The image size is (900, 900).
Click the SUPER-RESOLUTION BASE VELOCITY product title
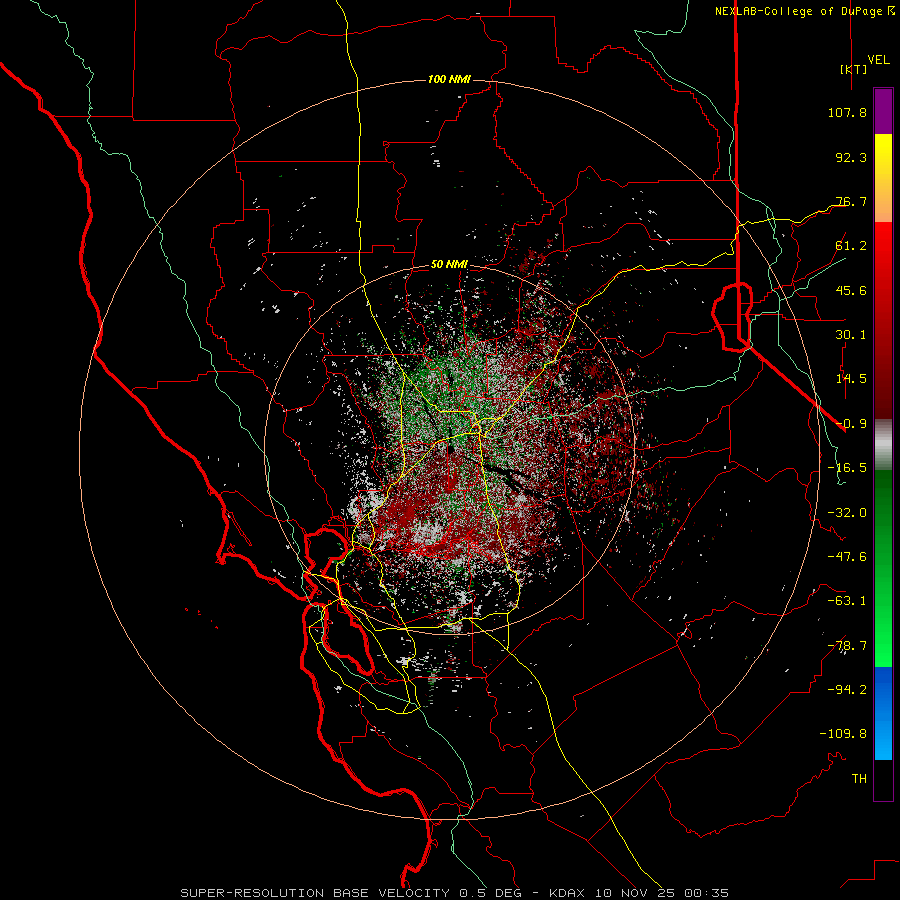tap(317, 893)
